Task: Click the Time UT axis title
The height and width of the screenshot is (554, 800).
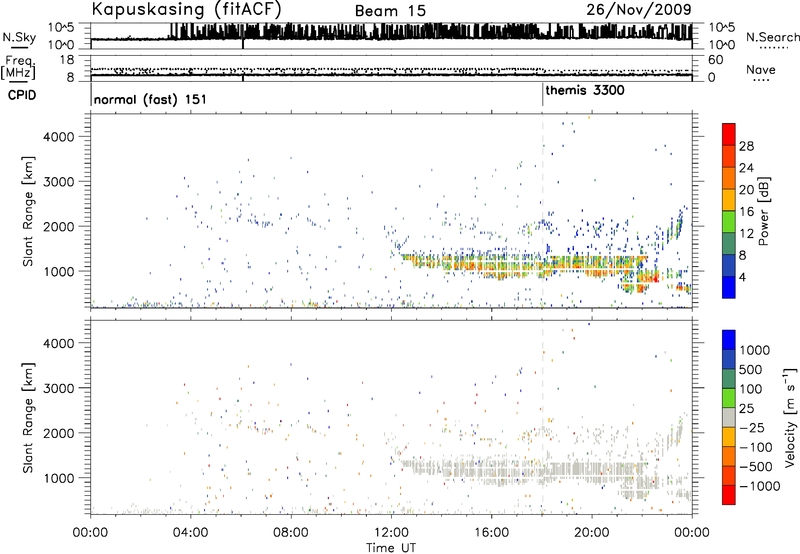Action: [x=391, y=547]
